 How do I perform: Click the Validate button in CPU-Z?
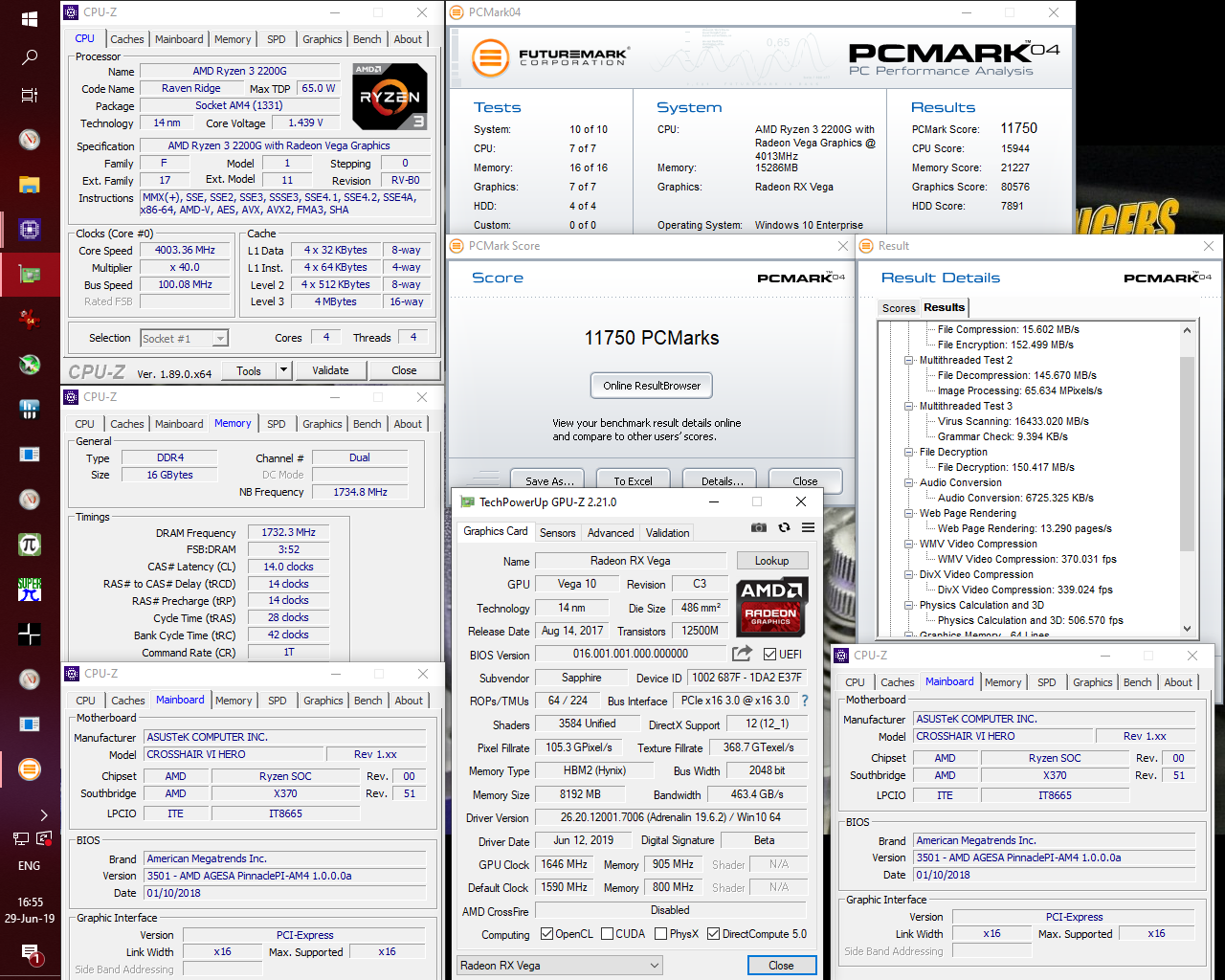point(330,370)
